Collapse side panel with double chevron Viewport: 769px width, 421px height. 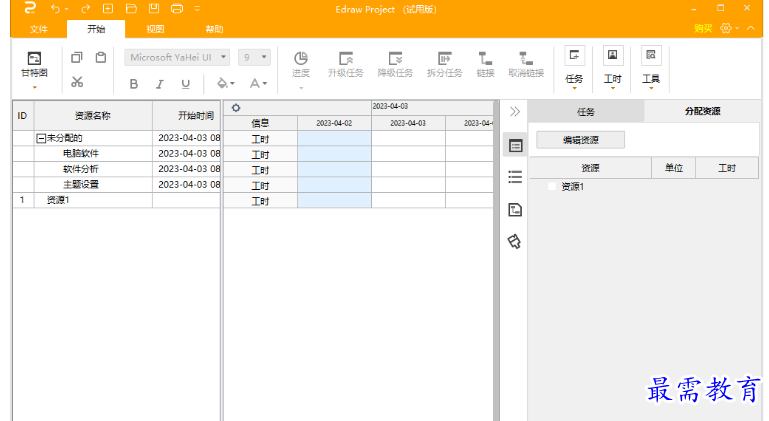[x=514, y=111]
